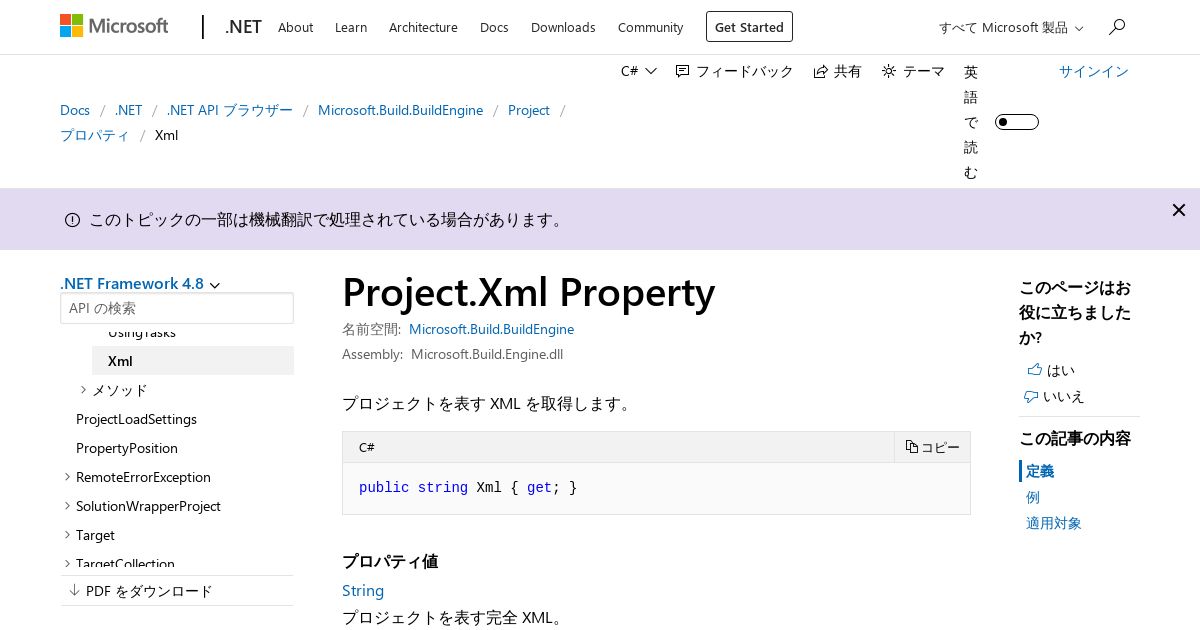Go to Microsoft.Build.BuildEngine breadcrumb
The height and width of the screenshot is (630, 1200).
[400, 110]
